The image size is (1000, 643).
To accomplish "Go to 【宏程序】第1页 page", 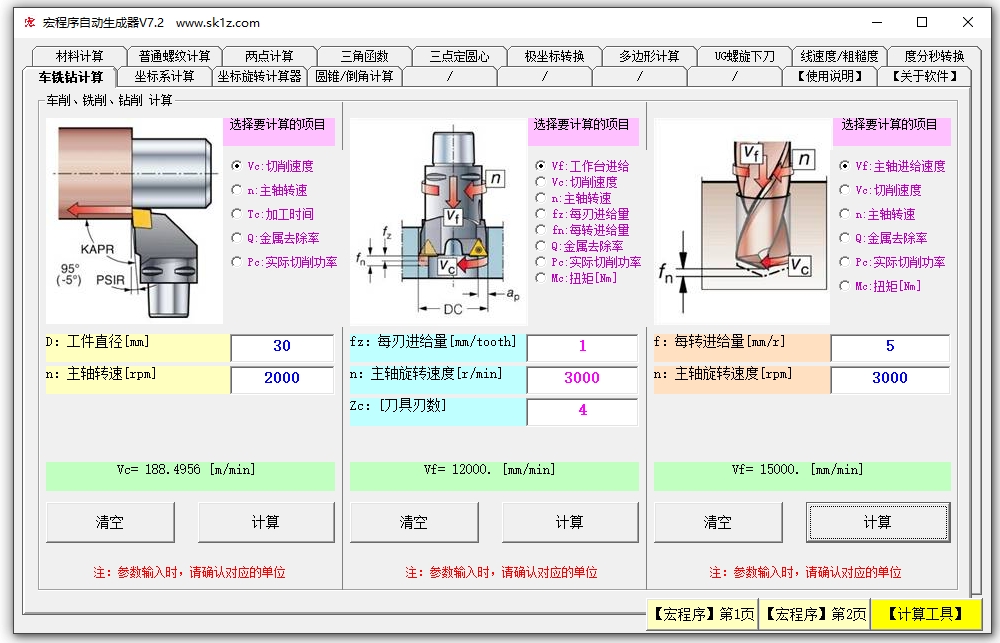I will coord(701,614).
